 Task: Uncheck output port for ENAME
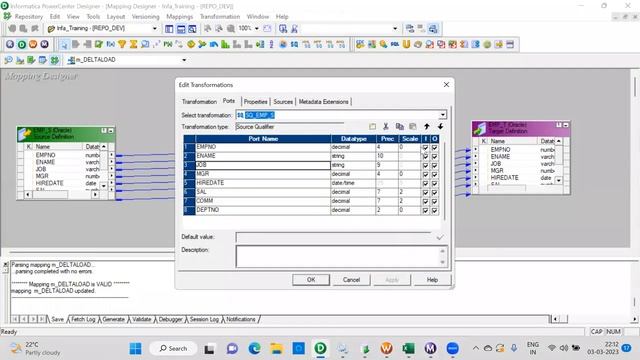(x=435, y=156)
